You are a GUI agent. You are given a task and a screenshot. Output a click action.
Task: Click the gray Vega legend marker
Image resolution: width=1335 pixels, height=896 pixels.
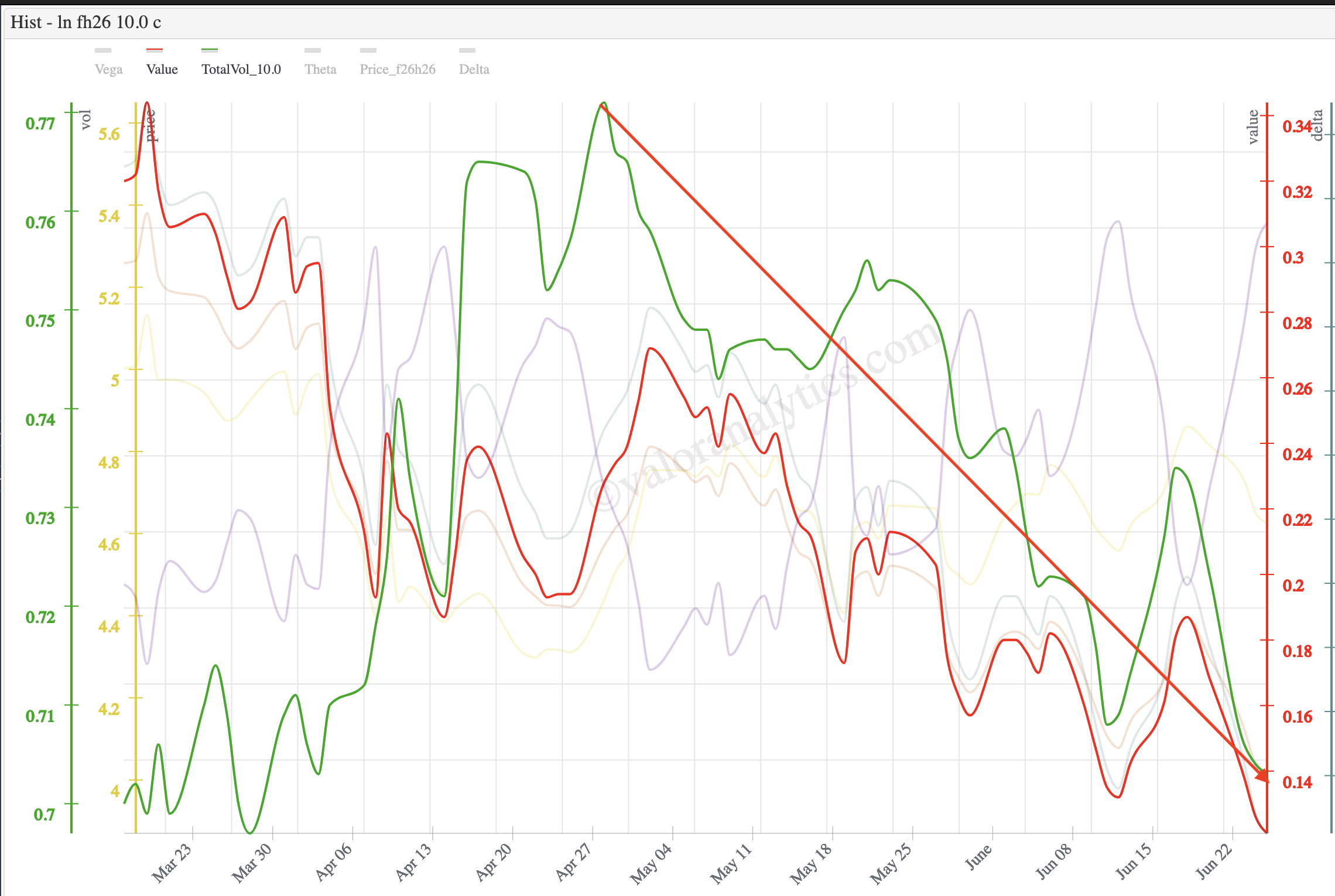103,50
